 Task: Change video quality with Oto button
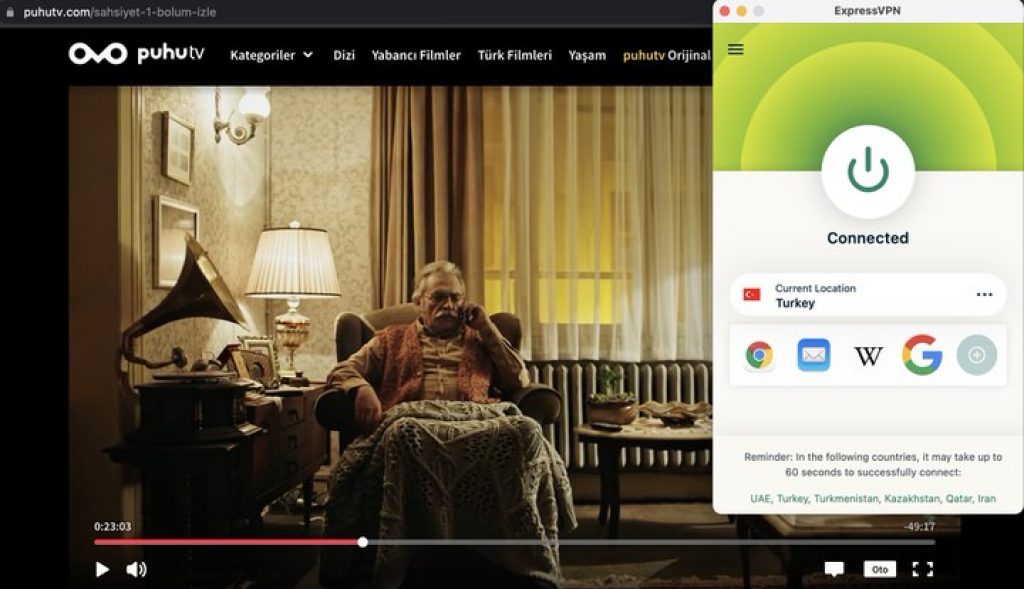[x=880, y=569]
